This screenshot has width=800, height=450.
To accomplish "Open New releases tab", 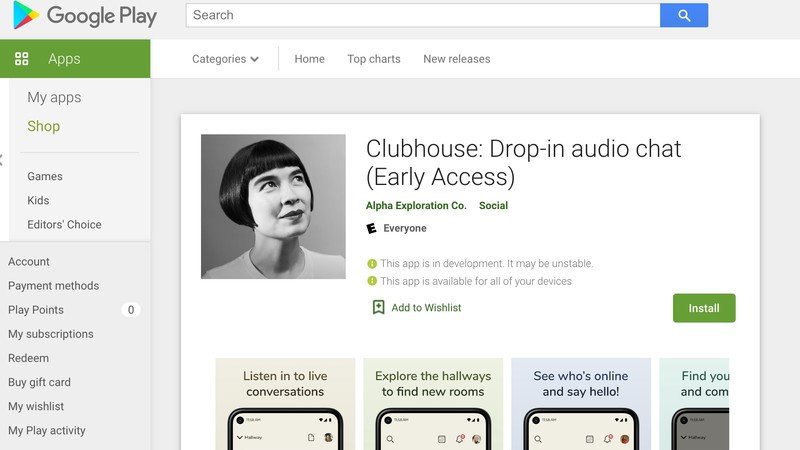I will point(456,59).
